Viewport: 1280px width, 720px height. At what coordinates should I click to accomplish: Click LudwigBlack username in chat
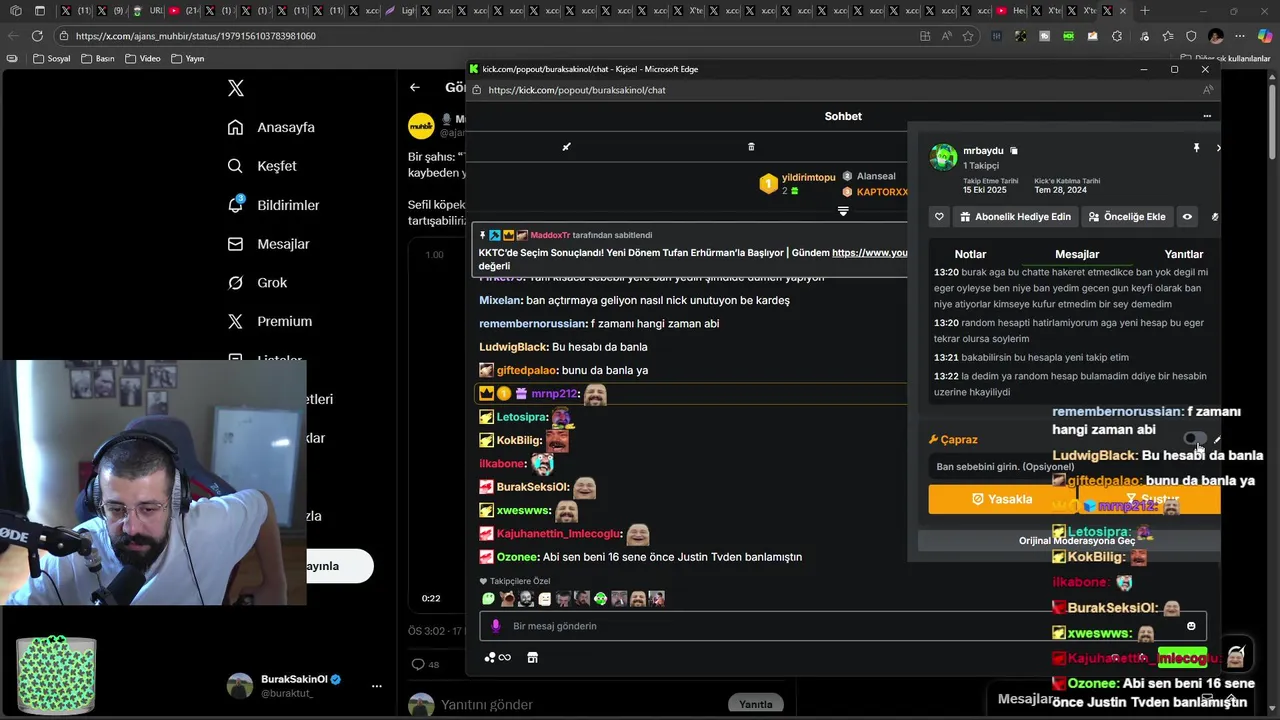point(514,347)
